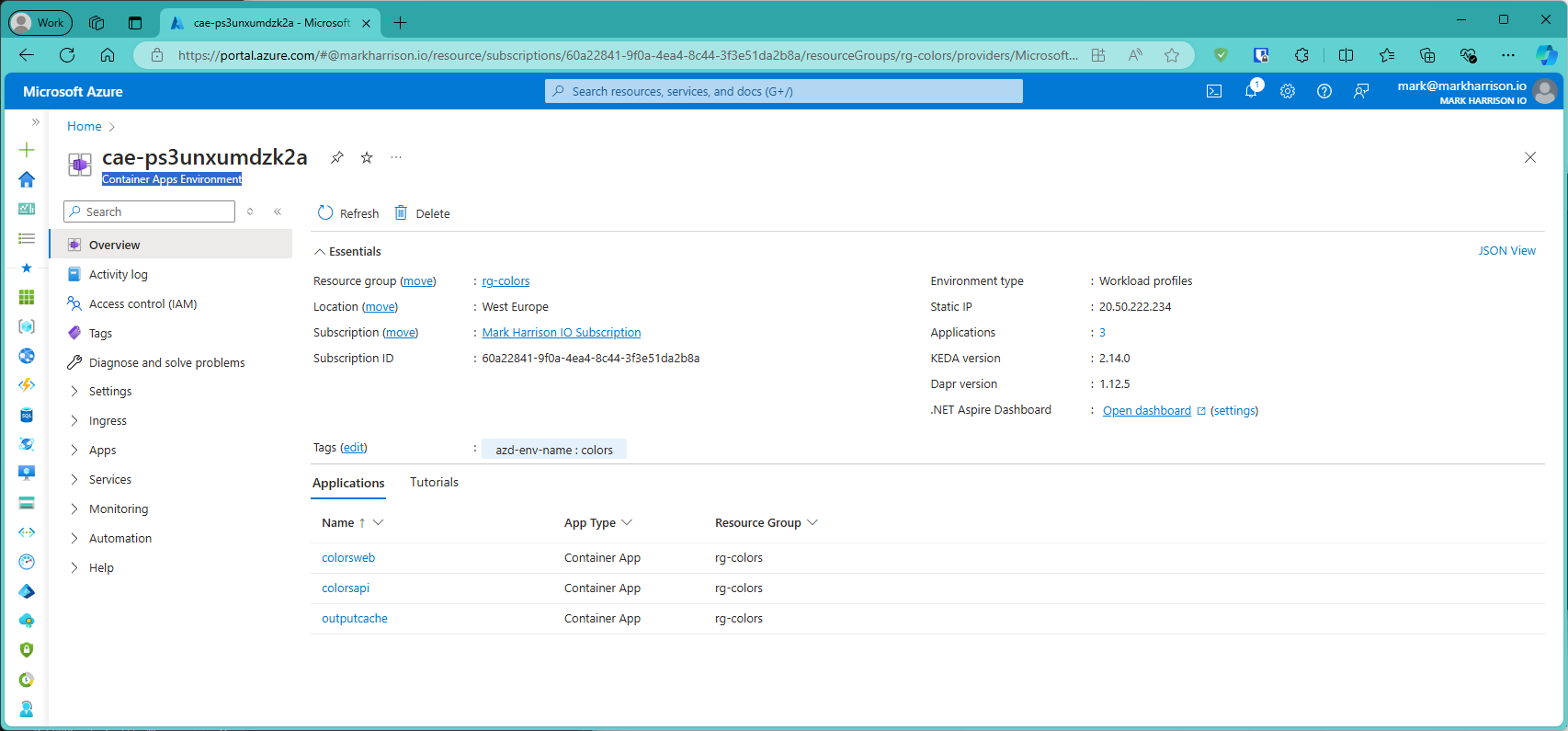Click the Refresh button
The image size is (1568, 731).
coord(348,213)
